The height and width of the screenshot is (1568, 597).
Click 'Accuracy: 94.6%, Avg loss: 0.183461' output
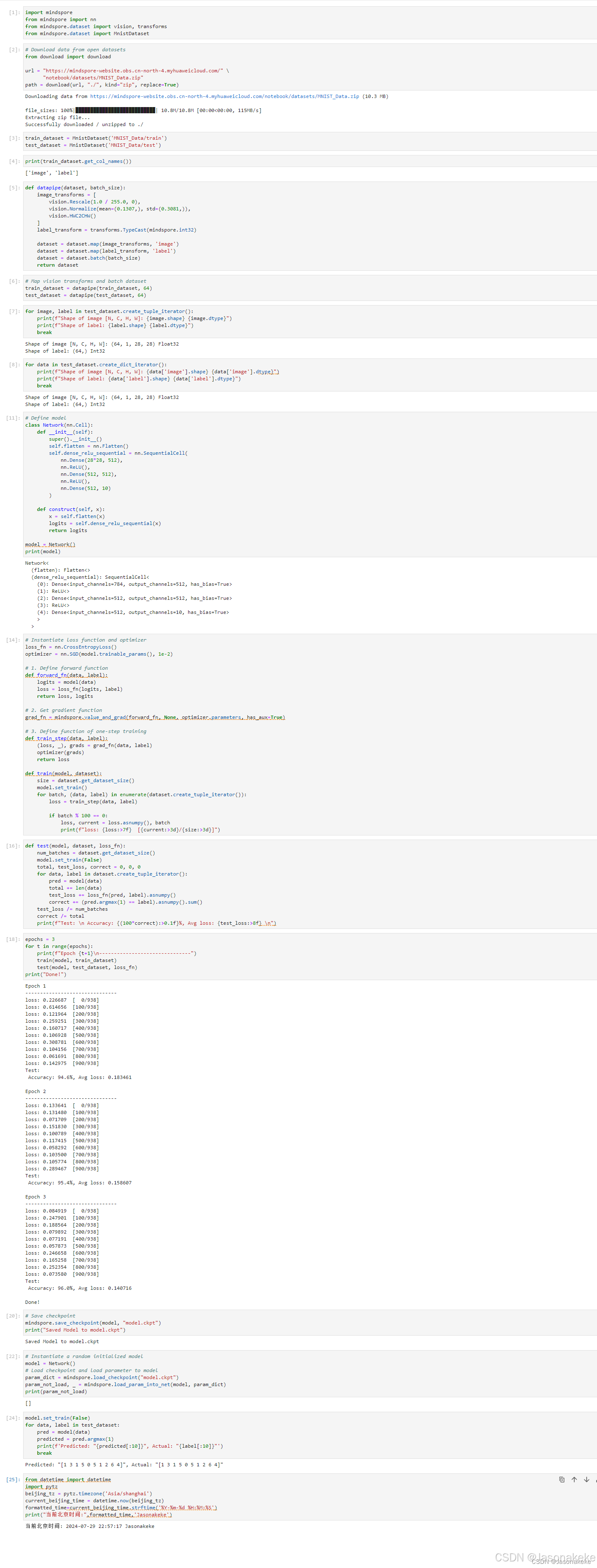click(80, 1077)
